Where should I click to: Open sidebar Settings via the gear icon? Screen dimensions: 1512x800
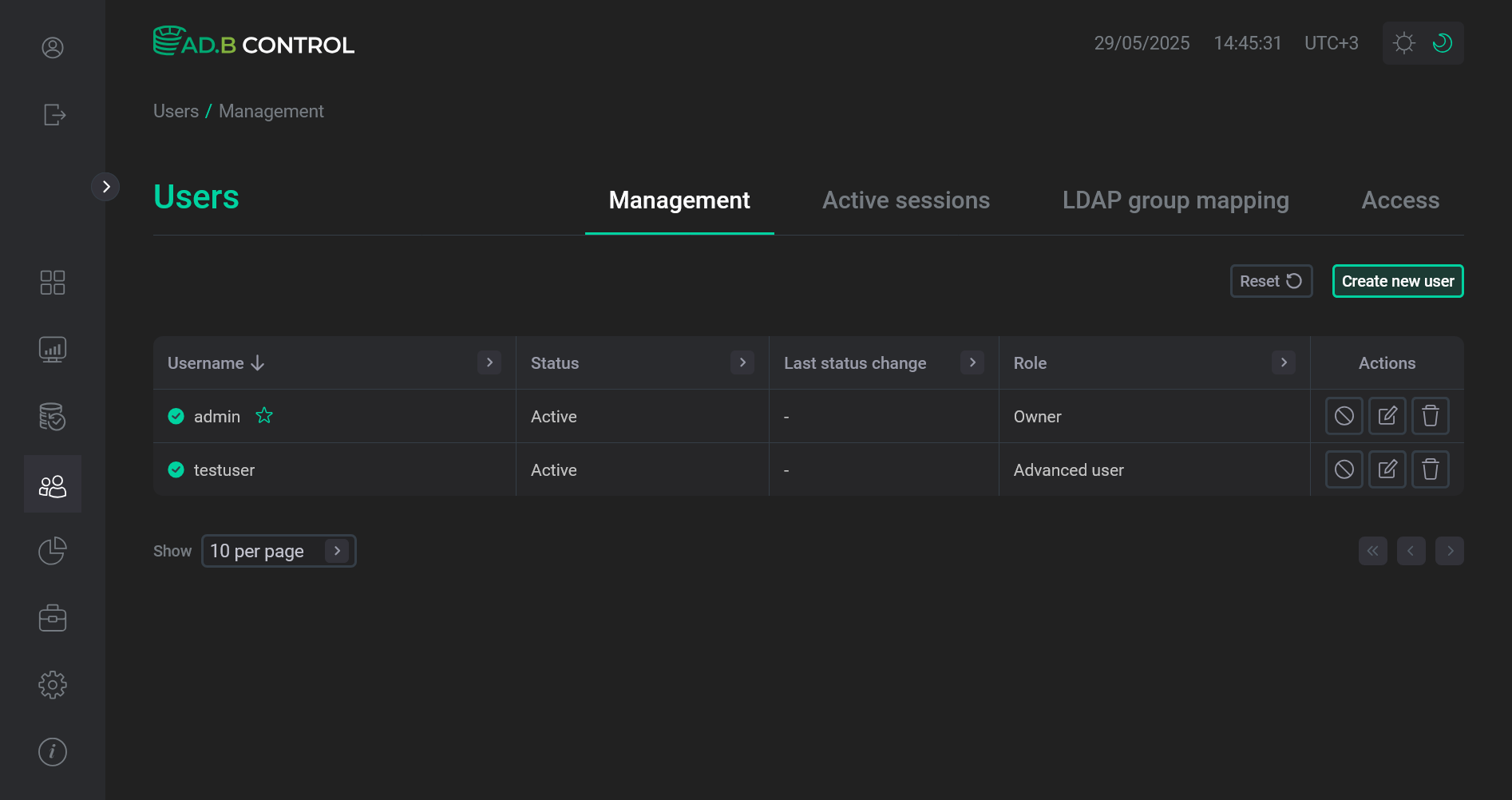tap(52, 684)
